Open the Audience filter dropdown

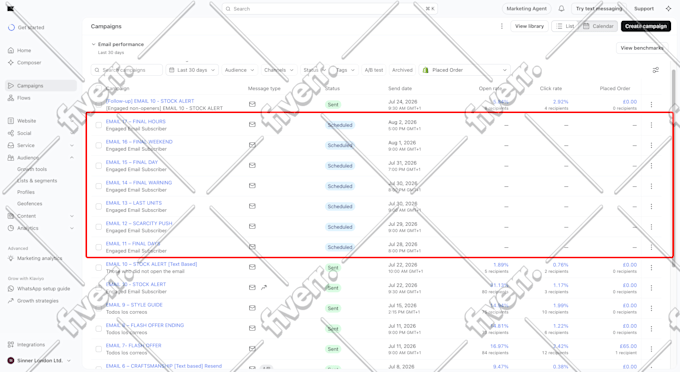click(239, 70)
